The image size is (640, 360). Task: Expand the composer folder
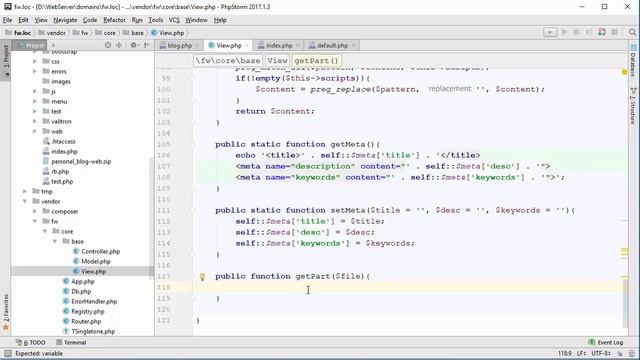click(35, 211)
